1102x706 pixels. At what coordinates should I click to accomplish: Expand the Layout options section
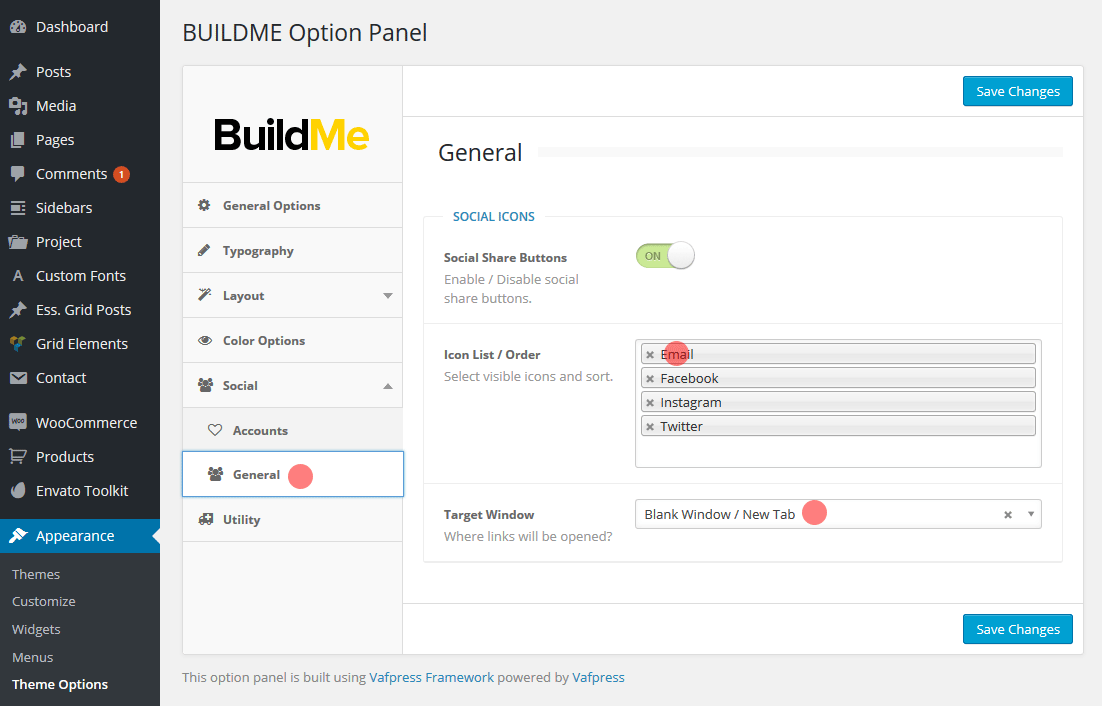tap(388, 296)
